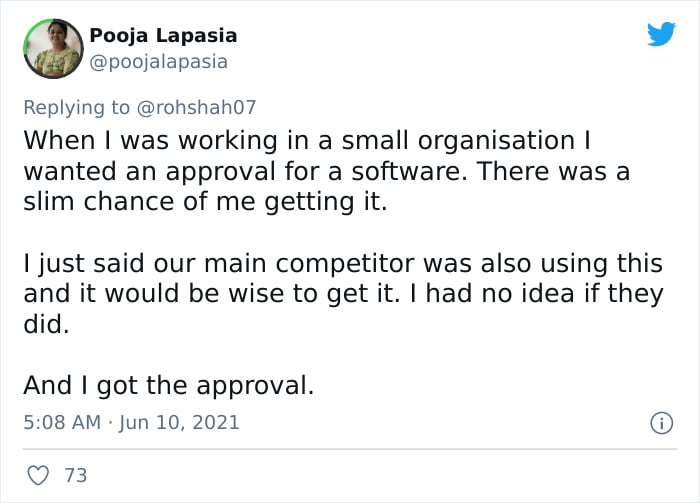Click the 73 likes count
The width and height of the screenshot is (700, 503).
click(76, 475)
